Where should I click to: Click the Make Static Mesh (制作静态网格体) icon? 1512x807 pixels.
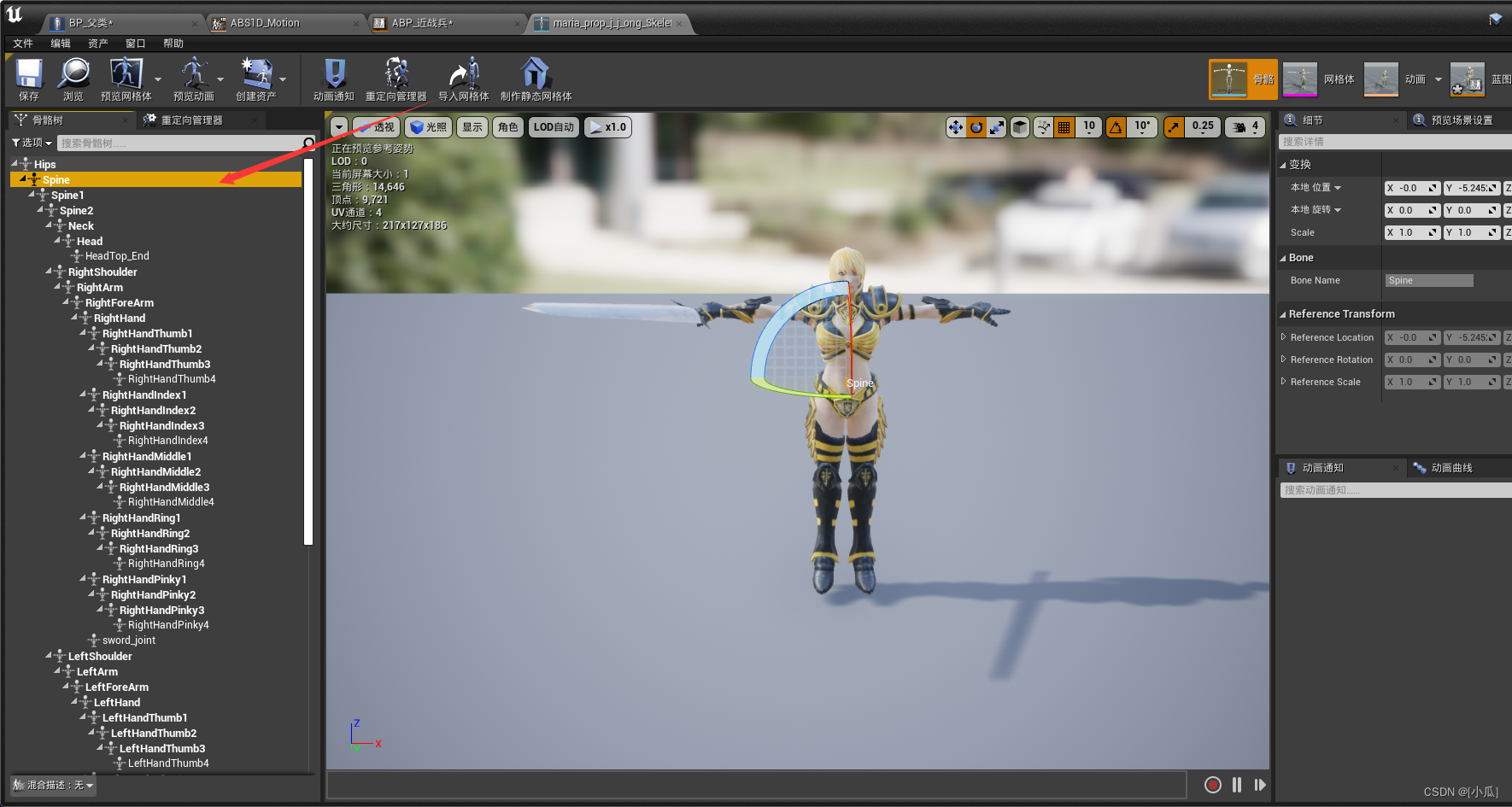[536, 79]
